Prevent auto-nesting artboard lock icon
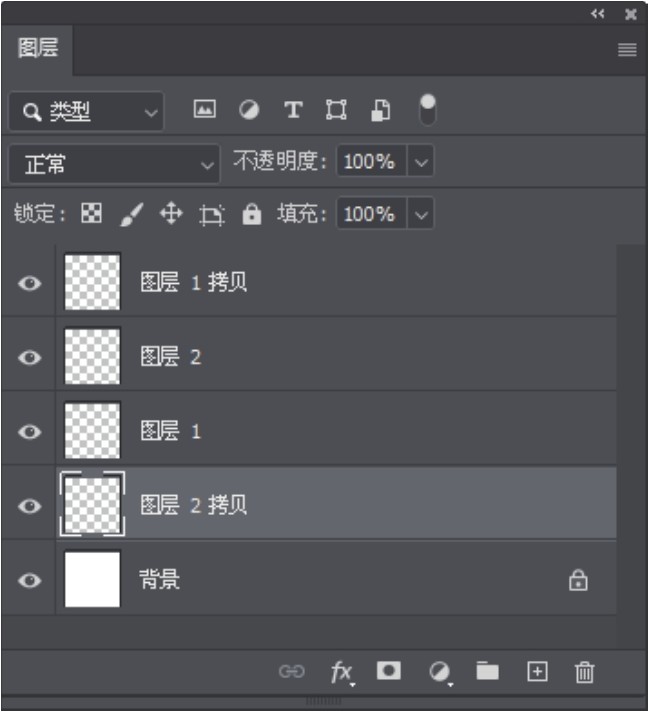This screenshot has width=649, height=712. pyautogui.click(x=212, y=214)
